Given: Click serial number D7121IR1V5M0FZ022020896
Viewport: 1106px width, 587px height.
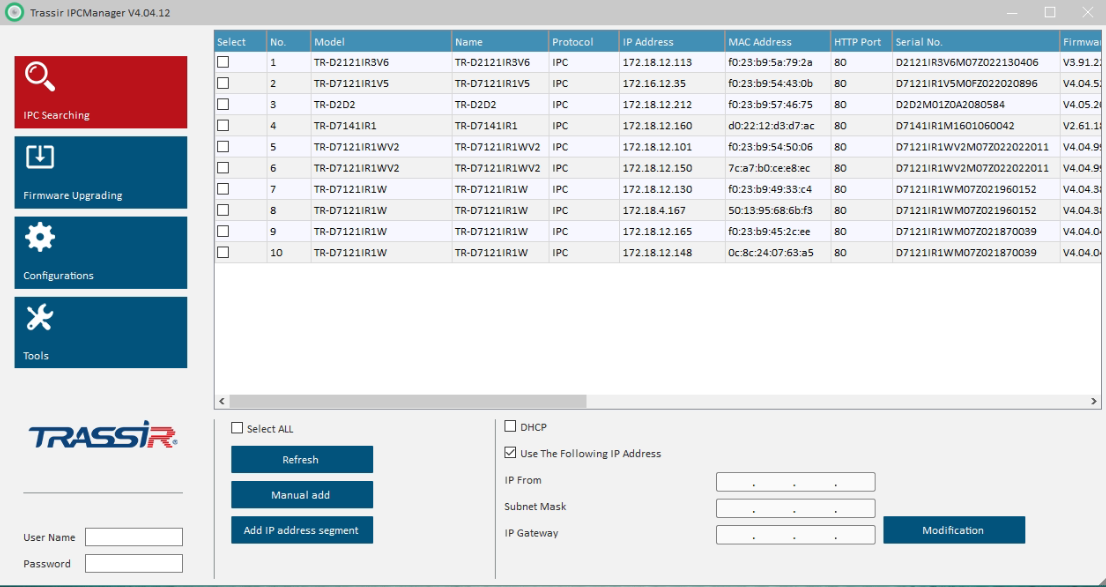Looking at the screenshot, I should click(x=967, y=83).
